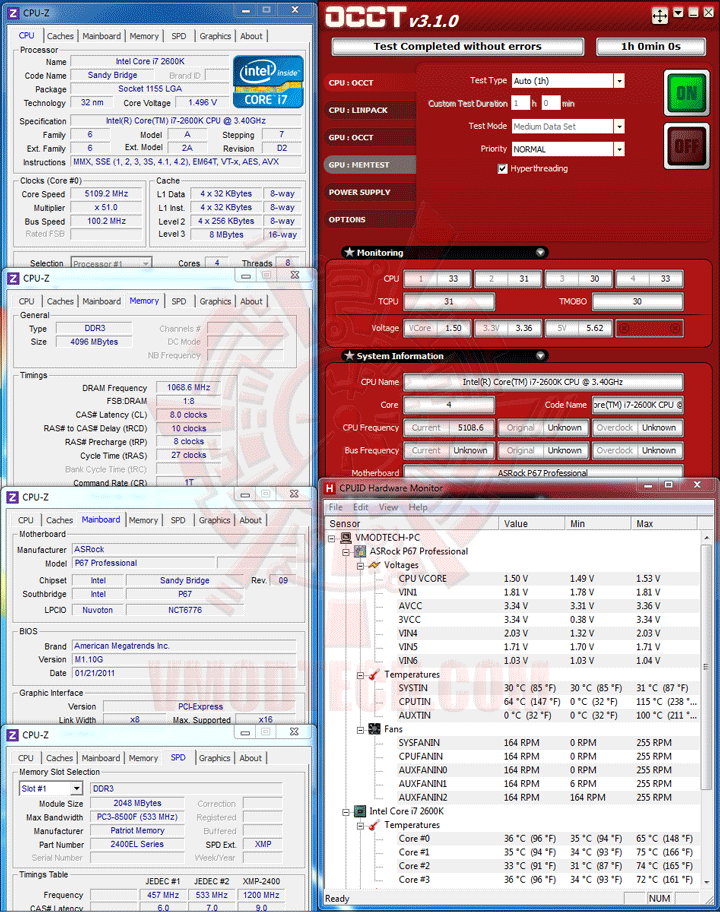Open the OCCT top-right down-arrow menu icon
The width and height of the screenshot is (720, 912).
pos(678,12)
